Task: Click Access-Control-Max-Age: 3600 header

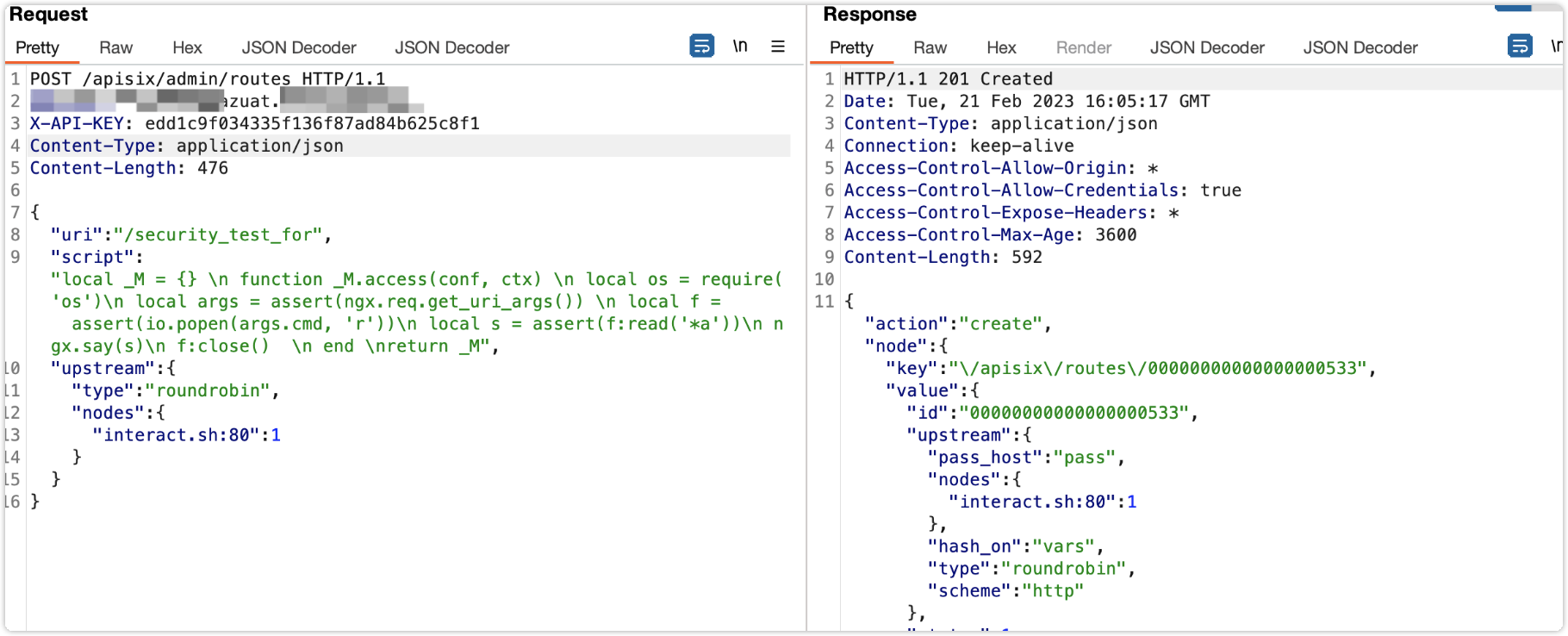Action: [991, 235]
